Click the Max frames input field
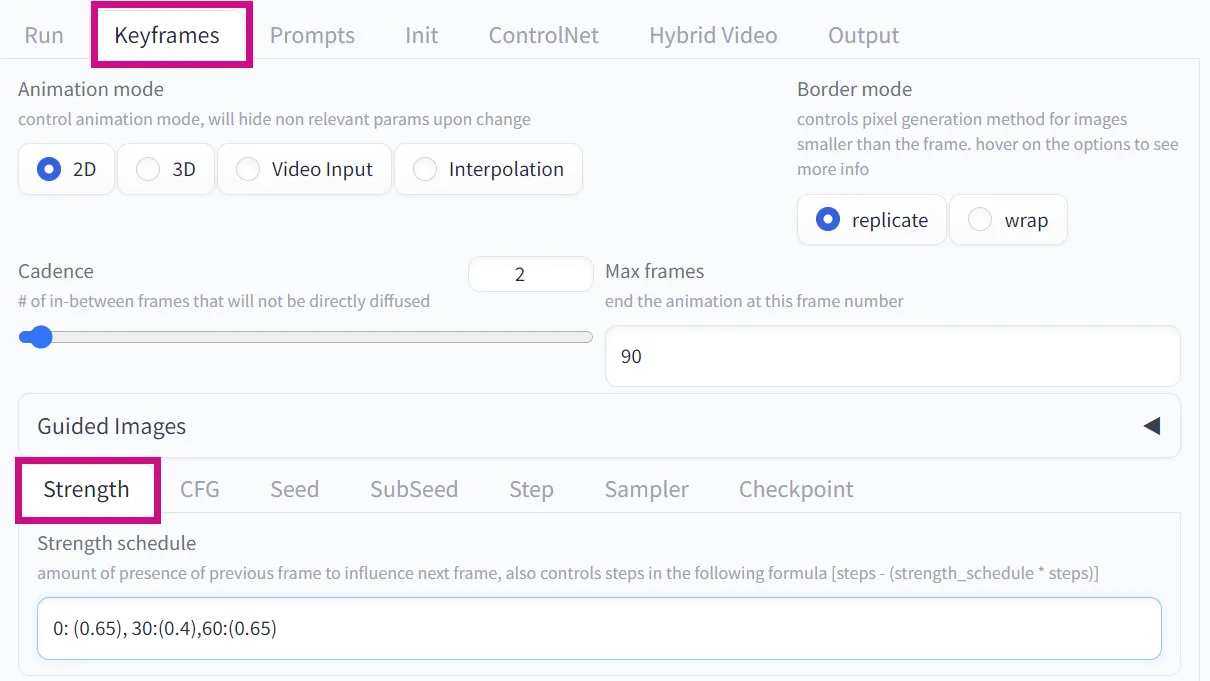The image size is (1210, 681). (892, 356)
